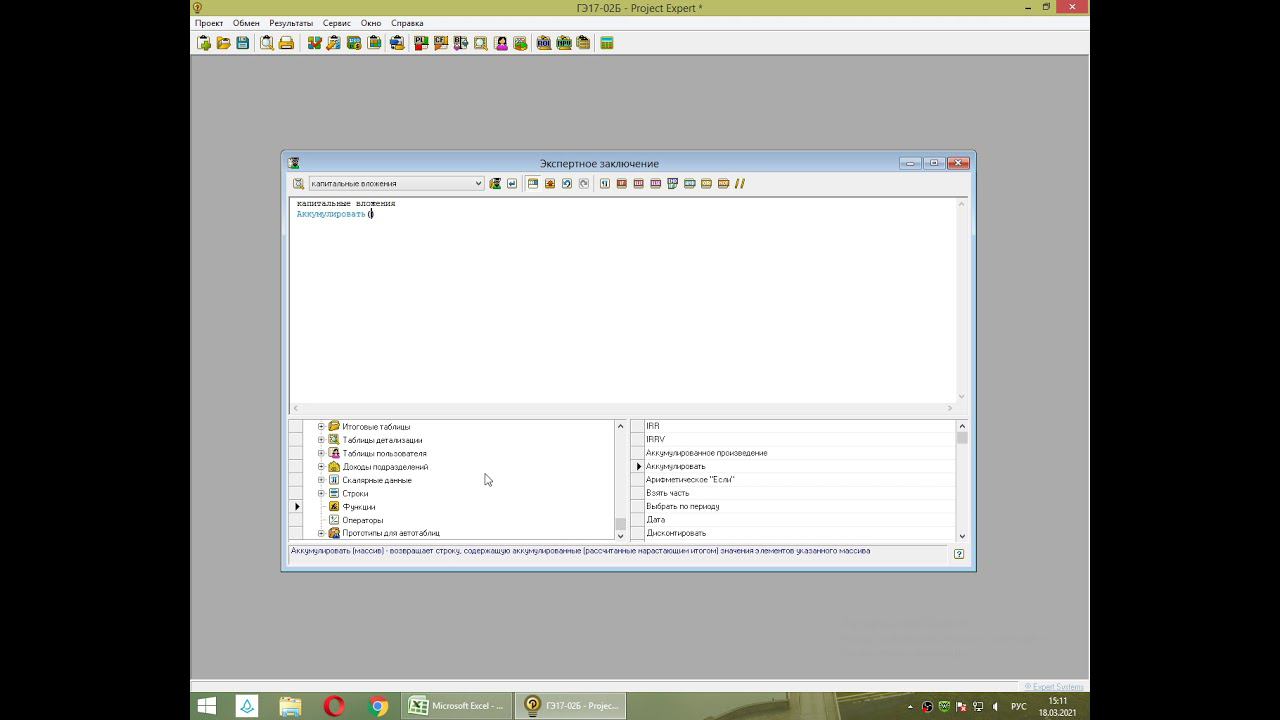Viewport: 1280px width, 720px height.
Task: Click the volume icon in system tray
Action: [x=995, y=706]
